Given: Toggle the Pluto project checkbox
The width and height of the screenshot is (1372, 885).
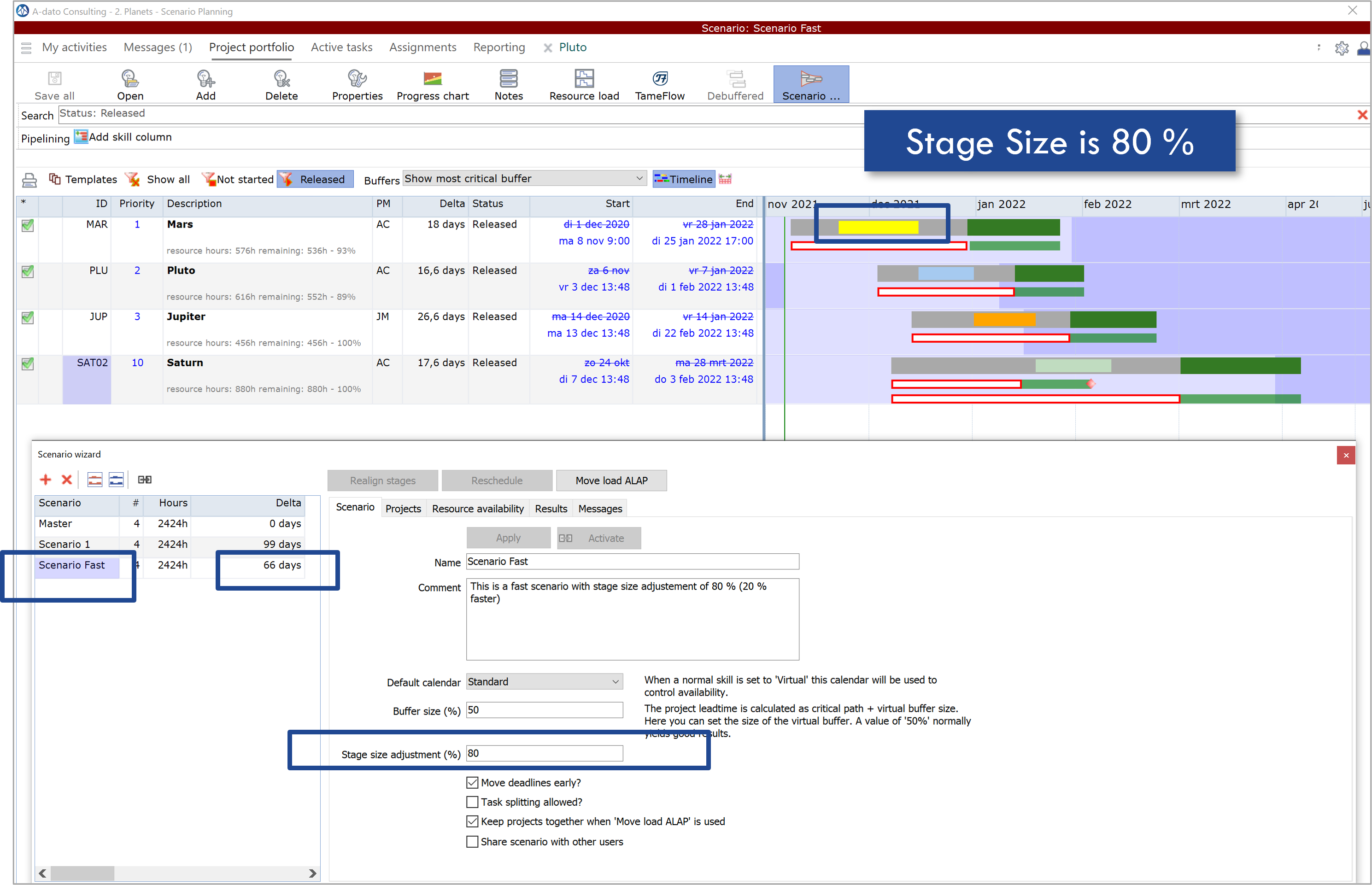Looking at the screenshot, I should coord(28,271).
